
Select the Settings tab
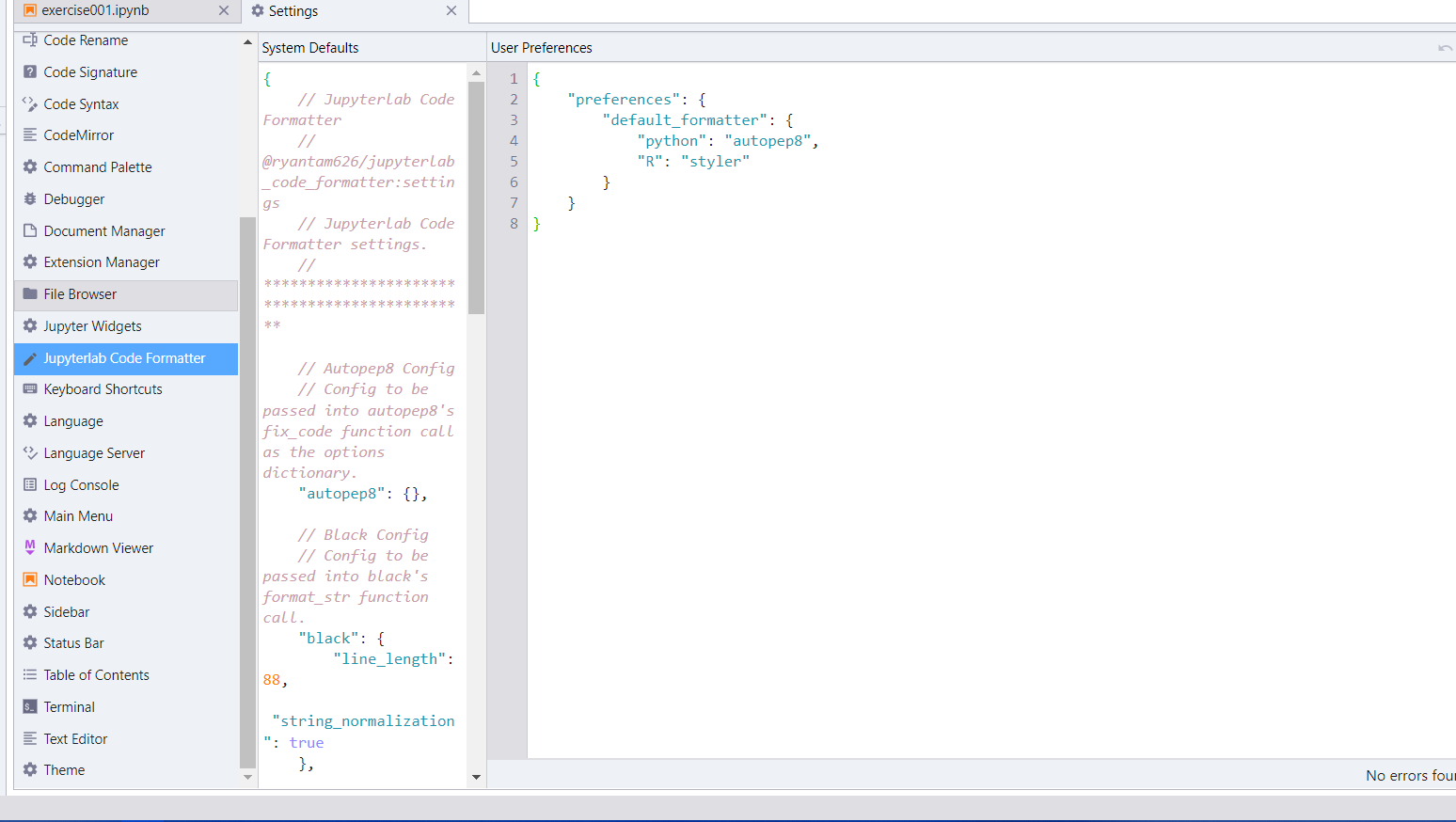pyautogui.click(x=310, y=11)
